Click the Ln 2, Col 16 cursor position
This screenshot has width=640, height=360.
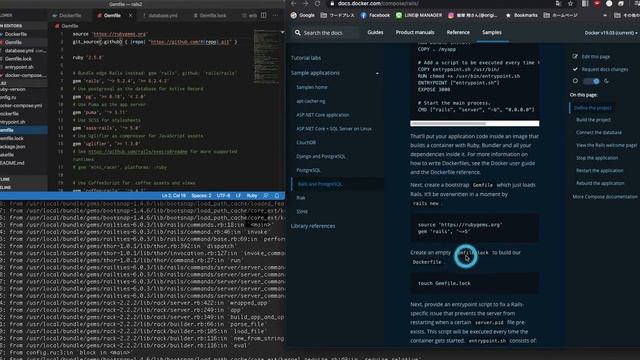[x=173, y=196]
